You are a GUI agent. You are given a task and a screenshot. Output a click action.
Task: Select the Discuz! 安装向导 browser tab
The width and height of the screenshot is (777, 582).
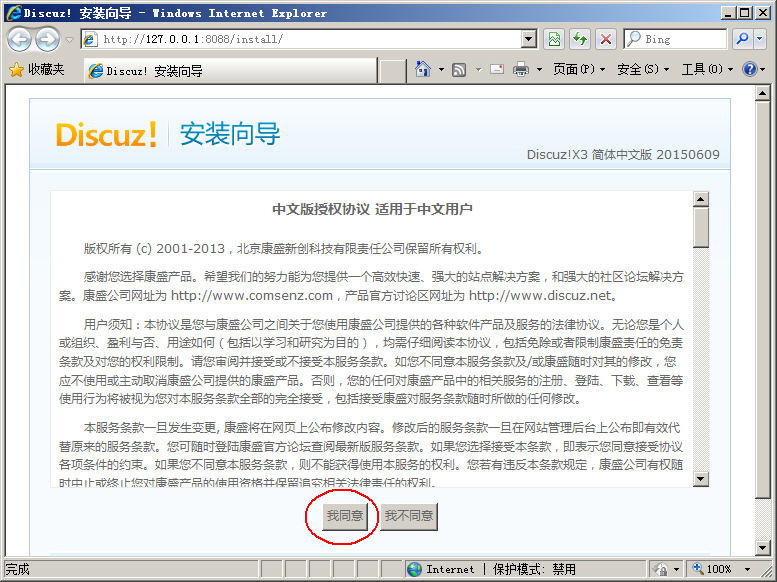(230, 71)
